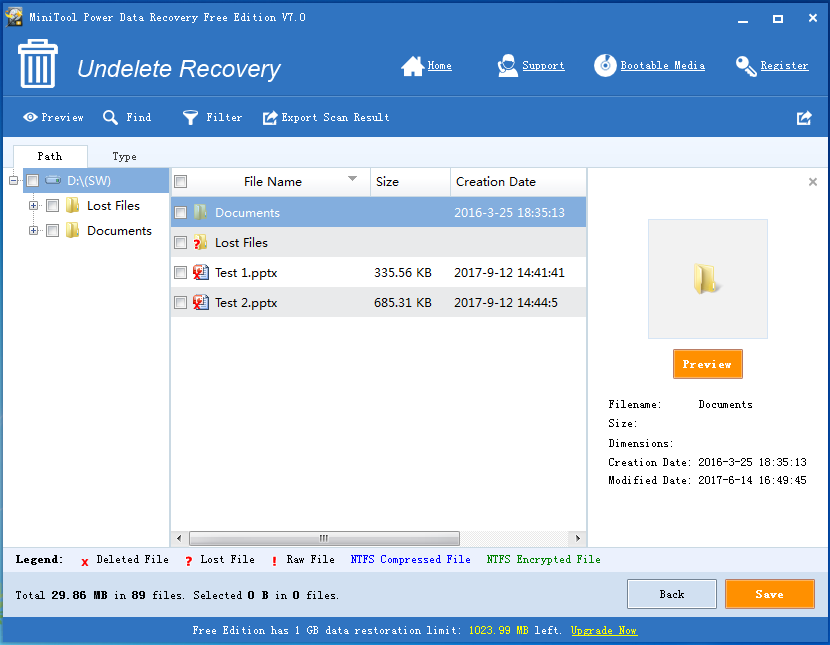Click the Preview eye icon in toolbar

pos(30,117)
